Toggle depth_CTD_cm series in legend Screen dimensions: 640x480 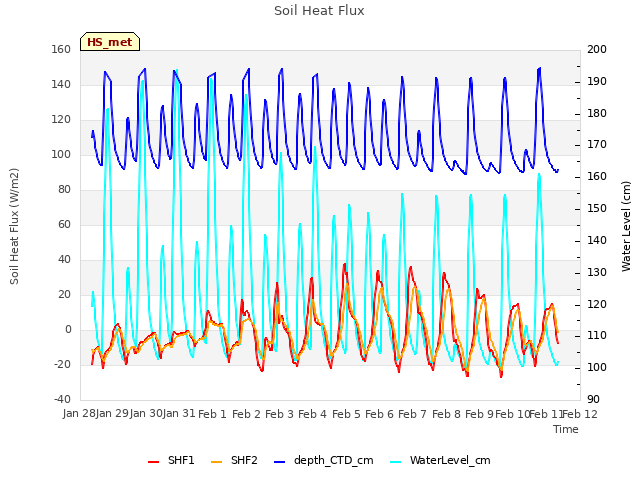pos(323,460)
